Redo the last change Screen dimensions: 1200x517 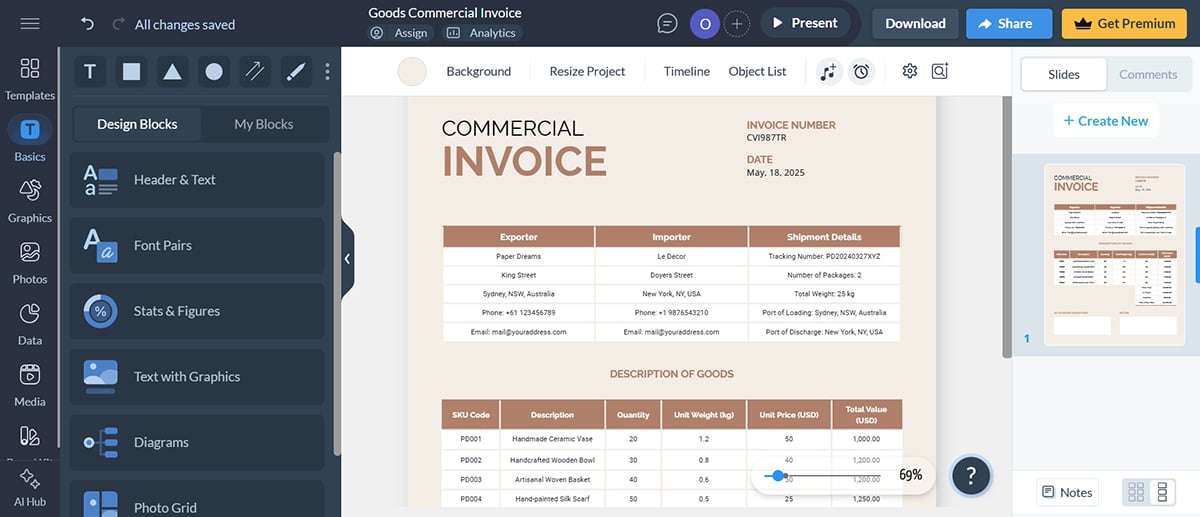point(119,24)
